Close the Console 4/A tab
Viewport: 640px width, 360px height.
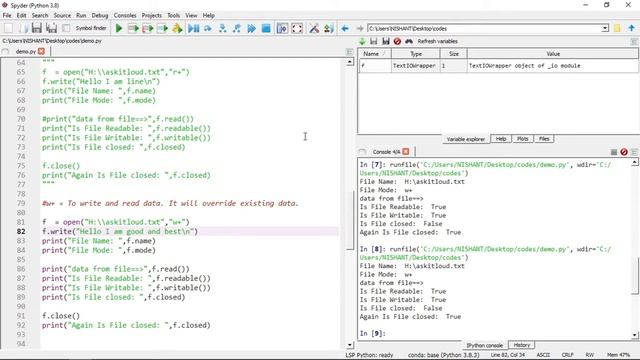pyautogui.click(x=406, y=151)
